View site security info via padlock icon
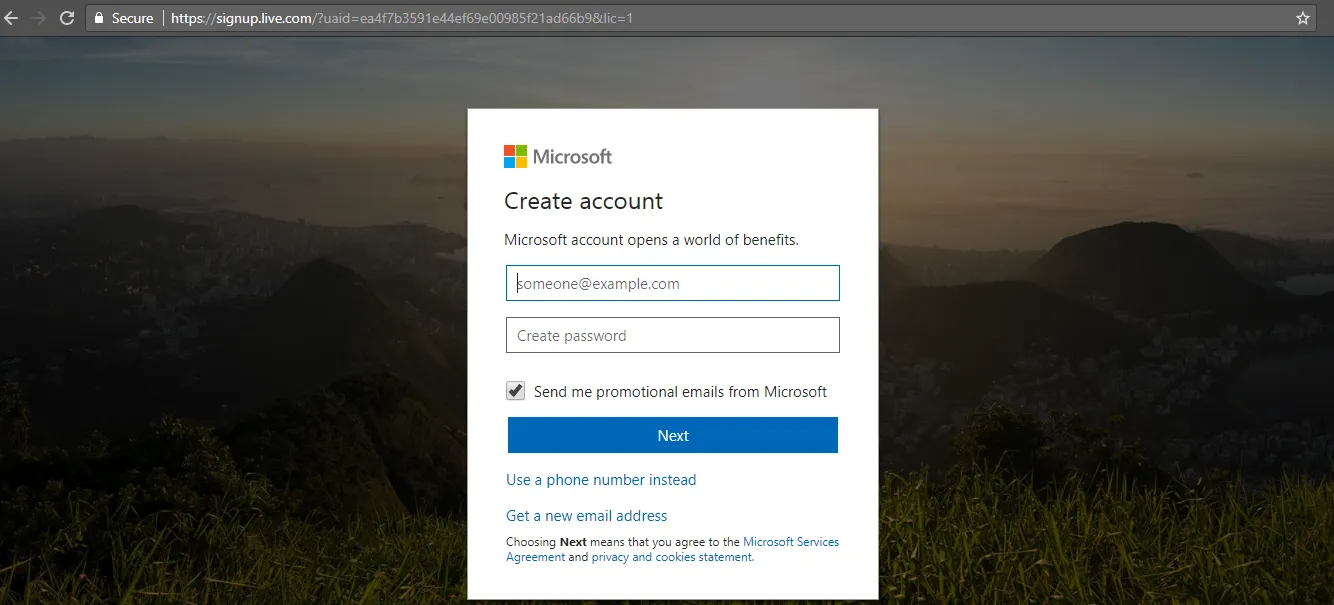The width and height of the screenshot is (1334, 605). pos(99,18)
